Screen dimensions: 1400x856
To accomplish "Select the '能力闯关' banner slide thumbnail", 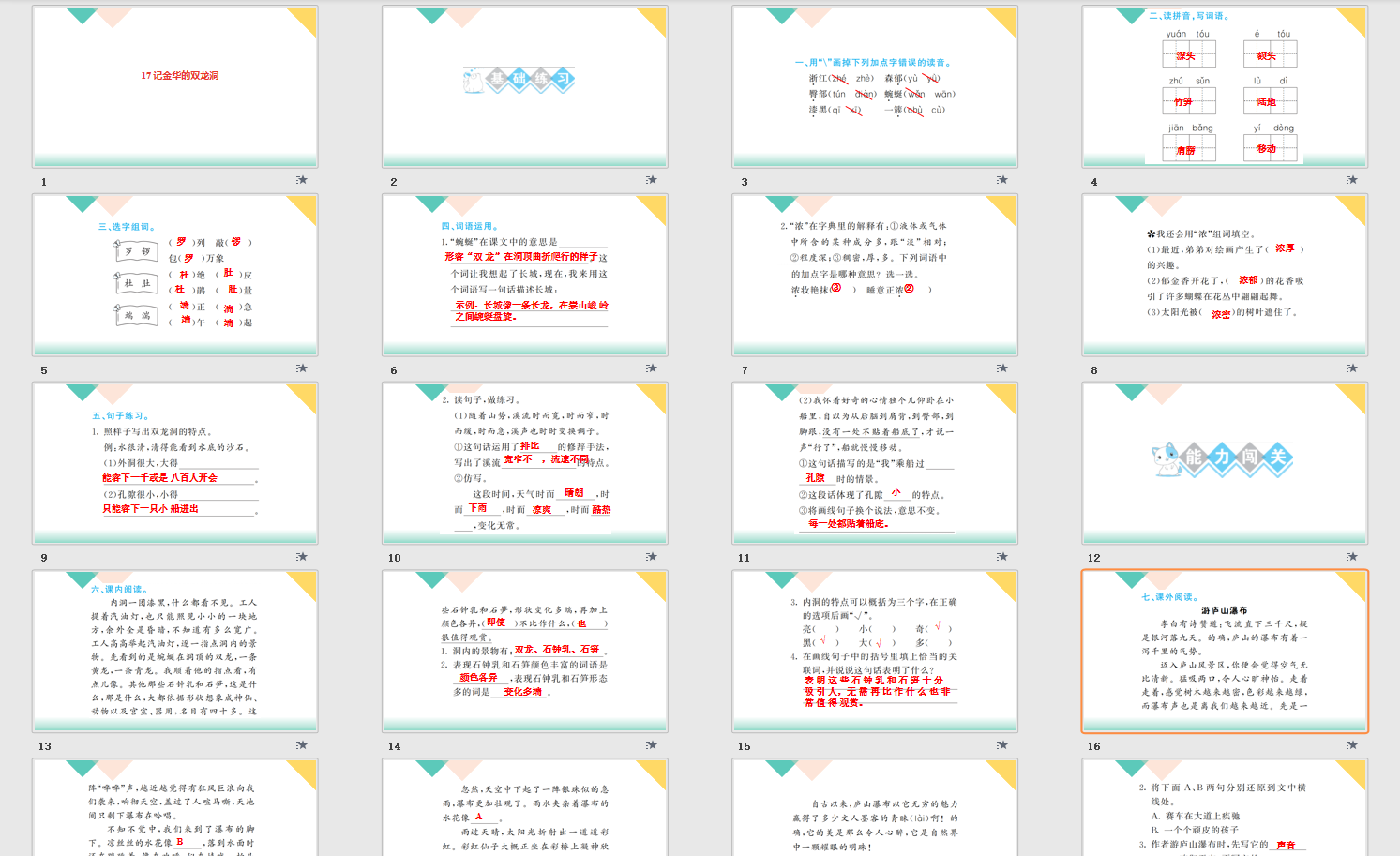I will pos(1225,463).
